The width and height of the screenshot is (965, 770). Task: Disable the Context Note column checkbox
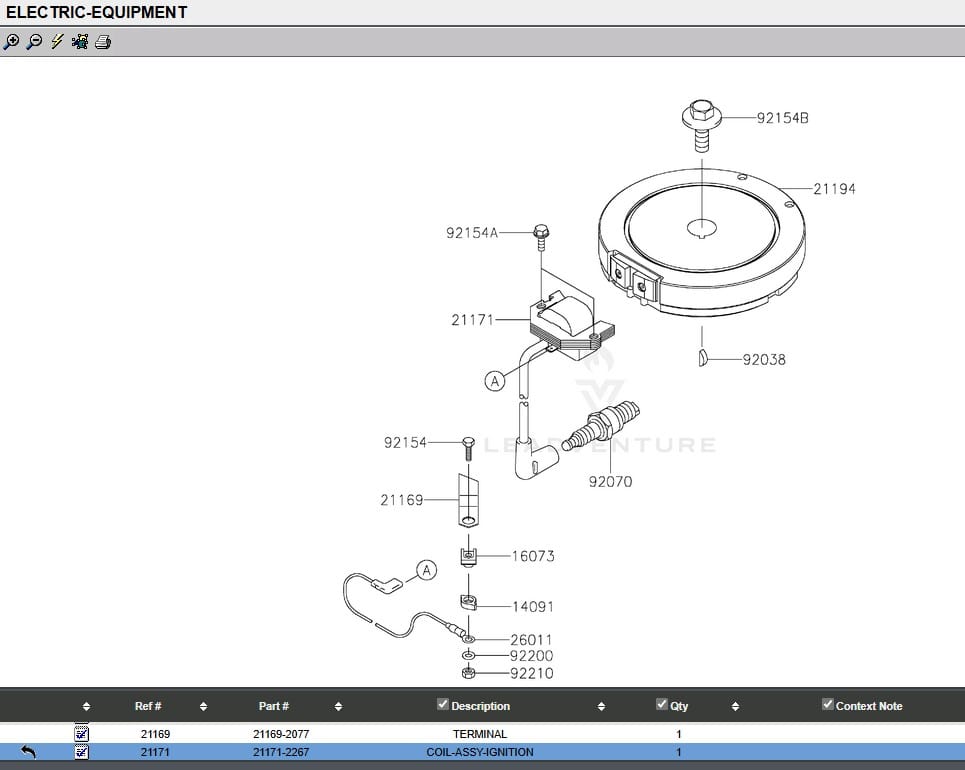click(x=827, y=705)
